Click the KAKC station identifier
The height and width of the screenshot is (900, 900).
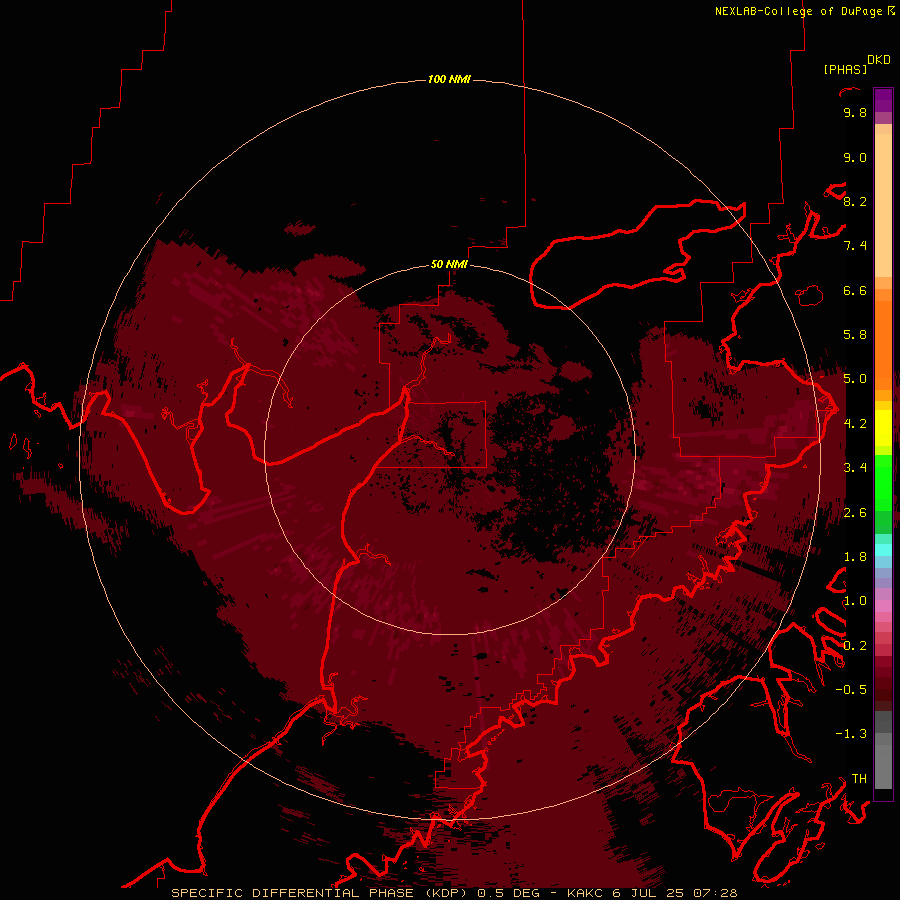coord(585,893)
